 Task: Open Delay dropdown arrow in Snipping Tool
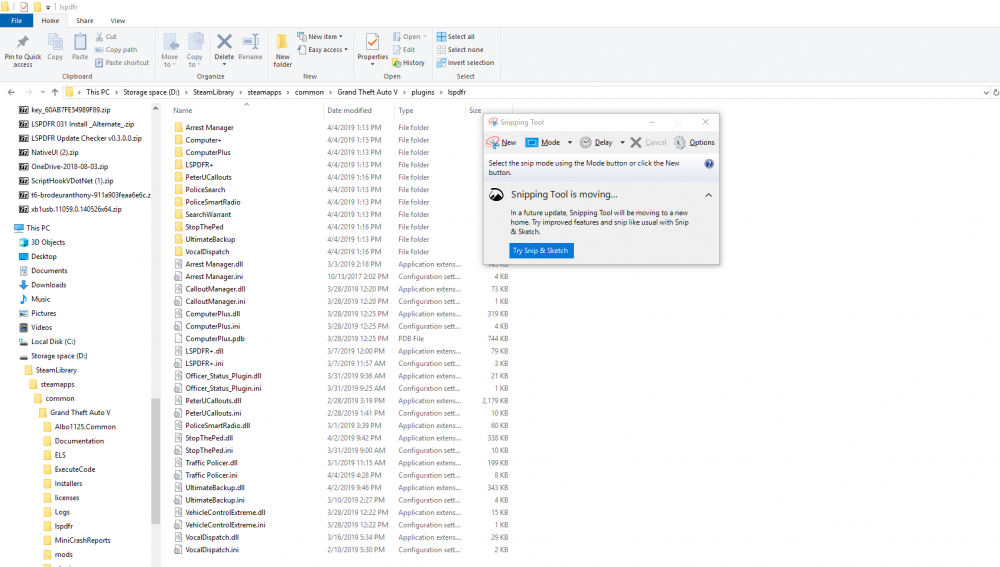(x=622, y=142)
